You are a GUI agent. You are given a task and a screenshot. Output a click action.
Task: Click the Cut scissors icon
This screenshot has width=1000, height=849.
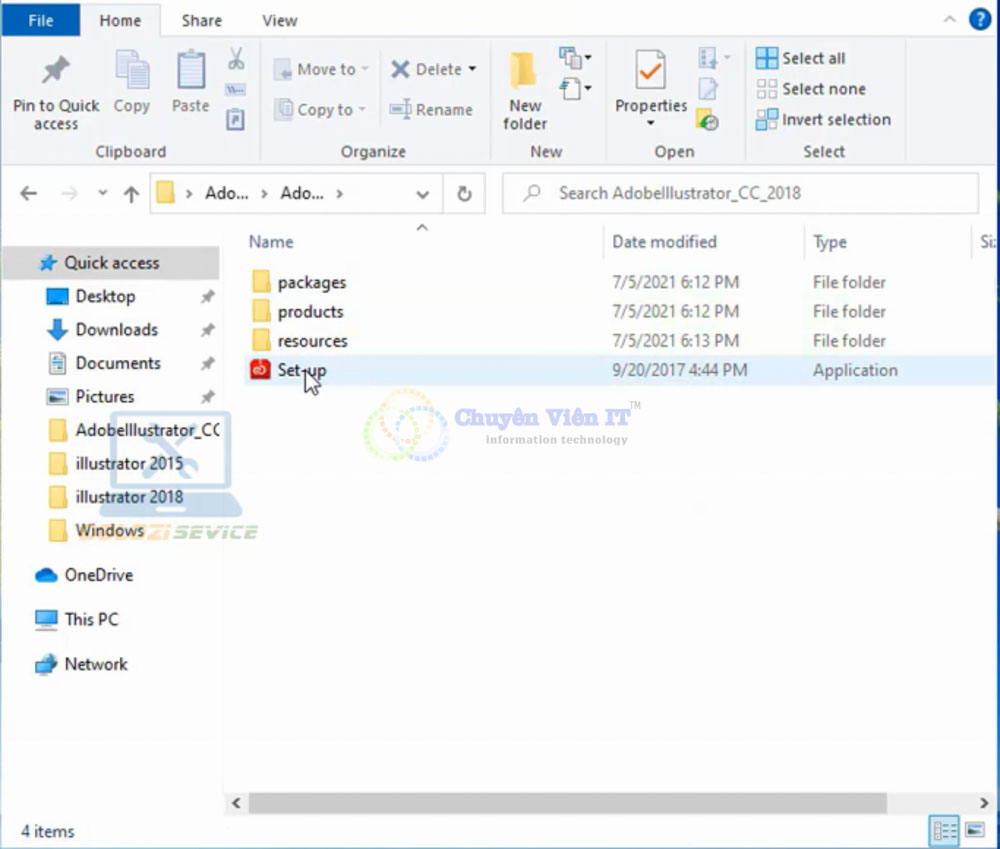pos(236,59)
